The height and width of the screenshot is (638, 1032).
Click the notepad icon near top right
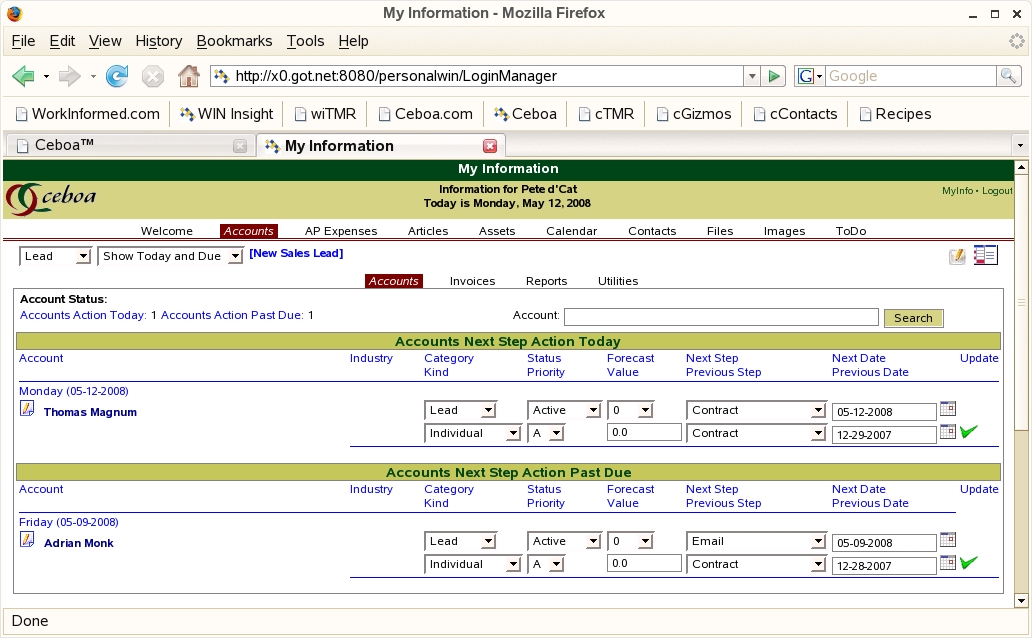click(x=957, y=256)
